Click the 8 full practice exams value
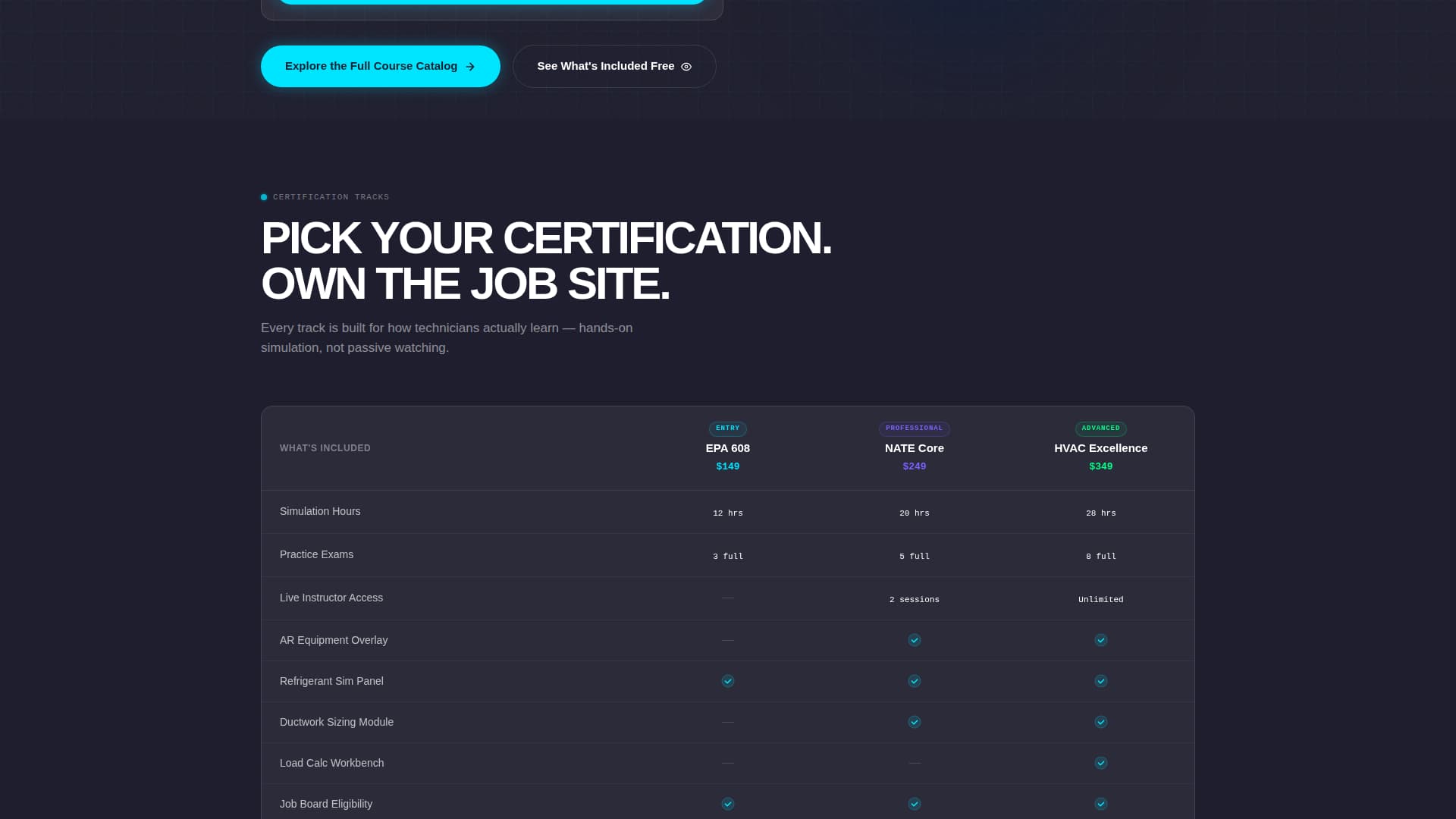Screen dimensions: 1456x819 pos(1100,557)
